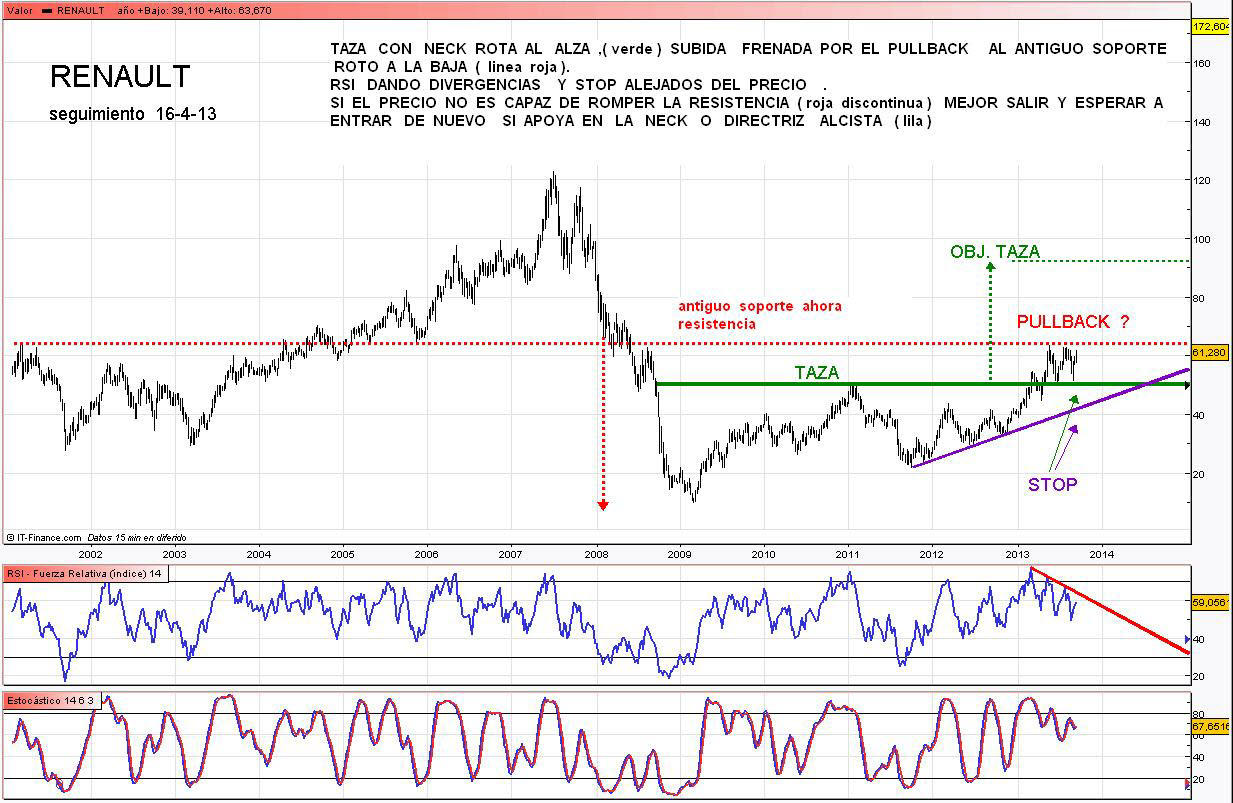Image resolution: width=1233 pixels, height=803 pixels.
Task: Click the yellow 61,280 current price tag
Action: 1209,353
